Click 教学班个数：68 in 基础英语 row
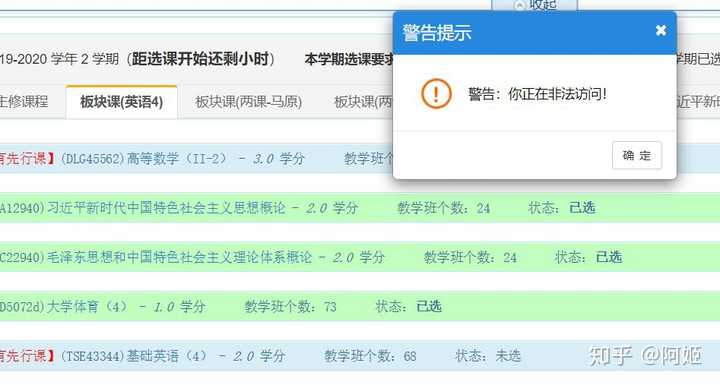 (x=371, y=356)
